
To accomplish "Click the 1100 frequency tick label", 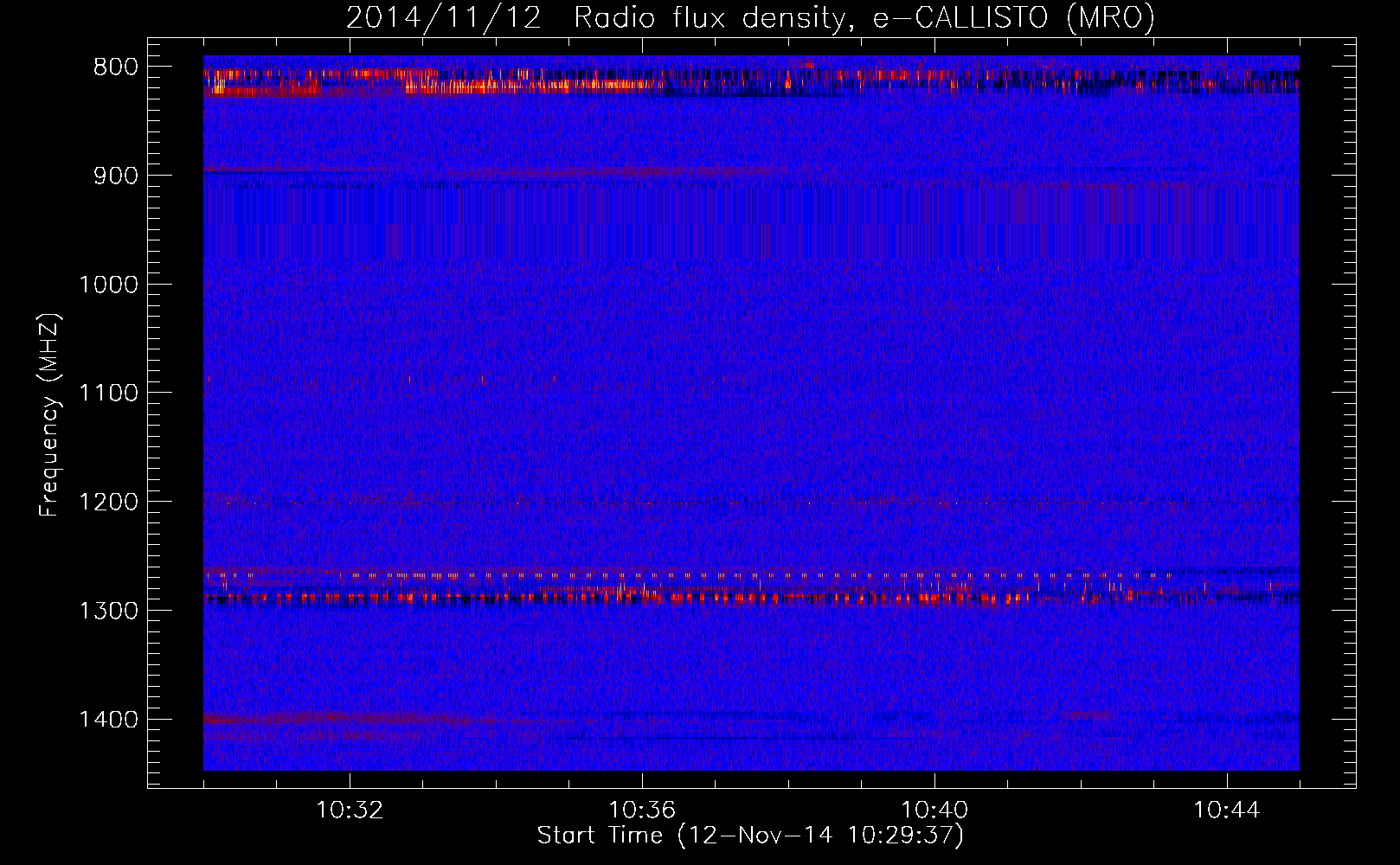I will [x=109, y=394].
